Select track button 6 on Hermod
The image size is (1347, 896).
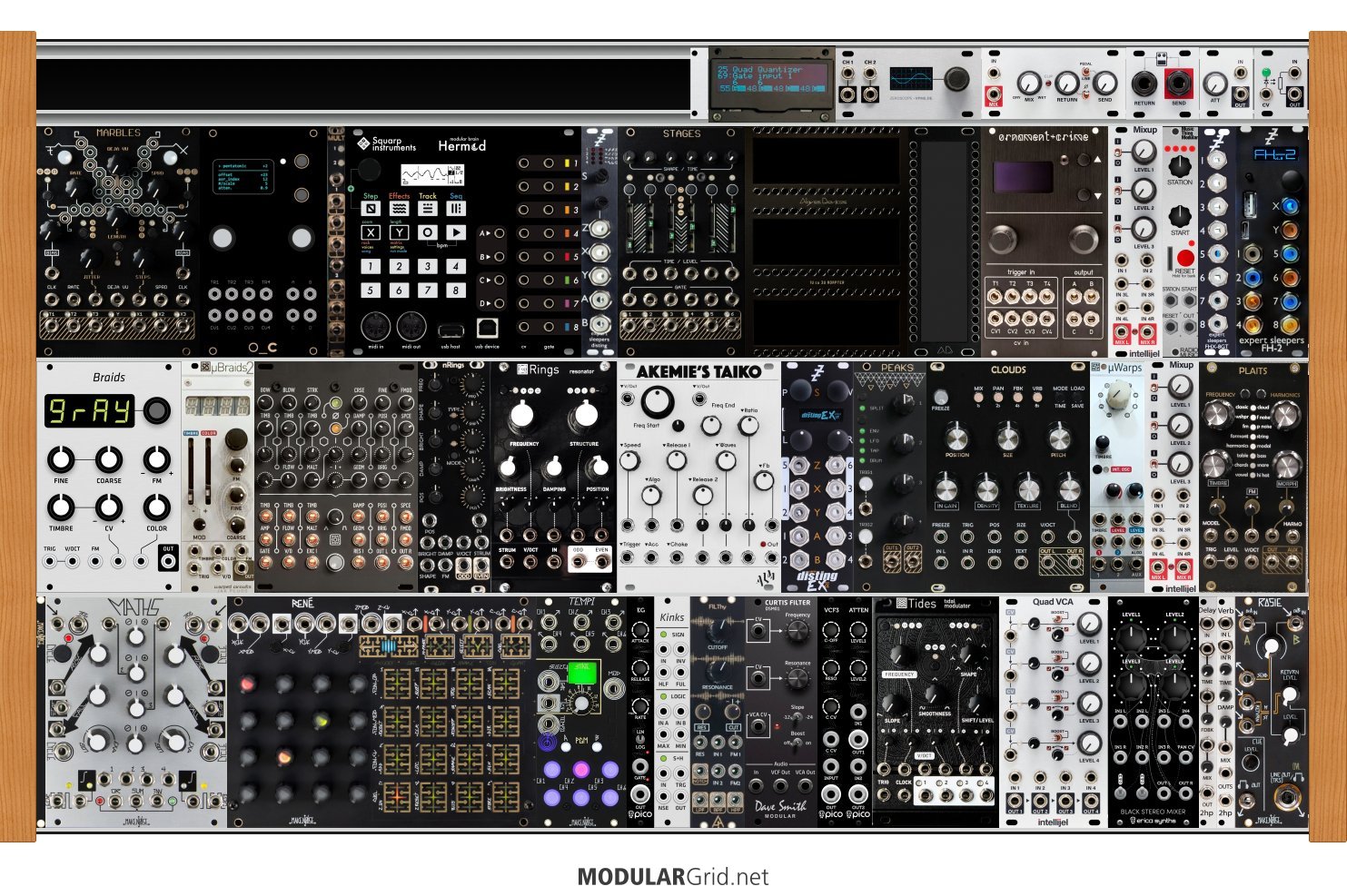[x=399, y=290]
